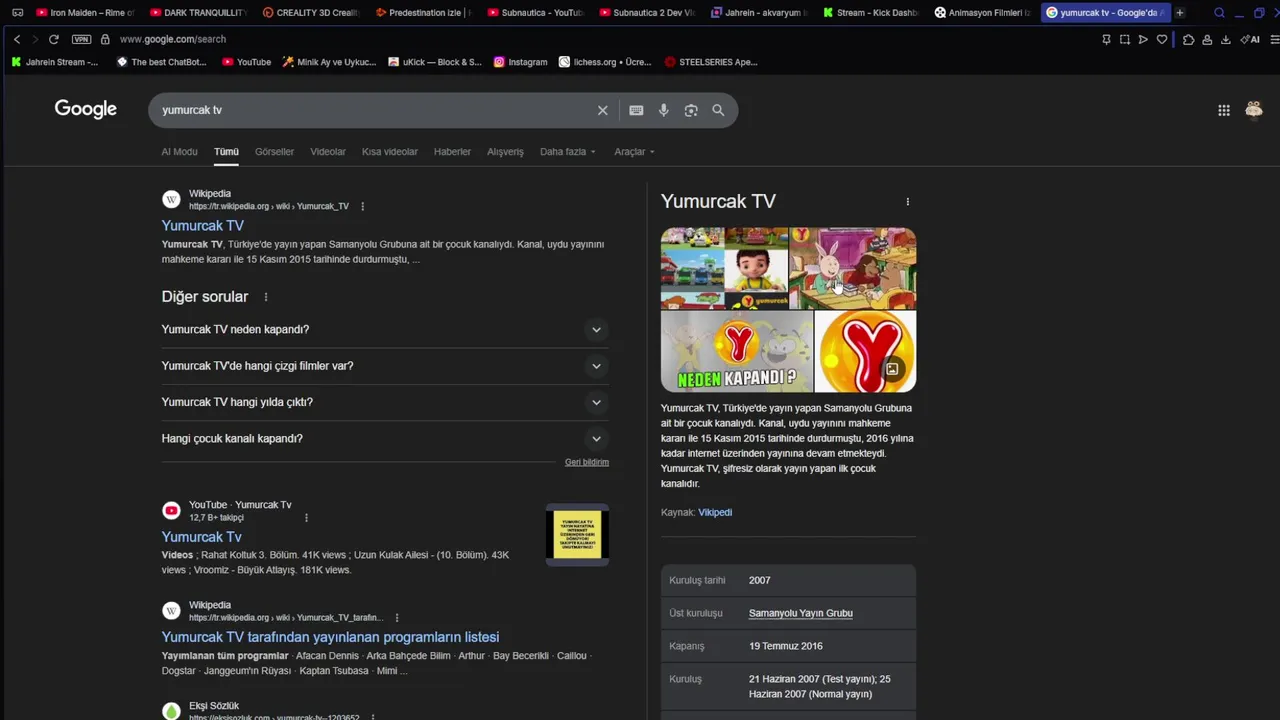Reload the page with the refresh icon
1280x720 pixels.
pyautogui.click(x=53, y=39)
